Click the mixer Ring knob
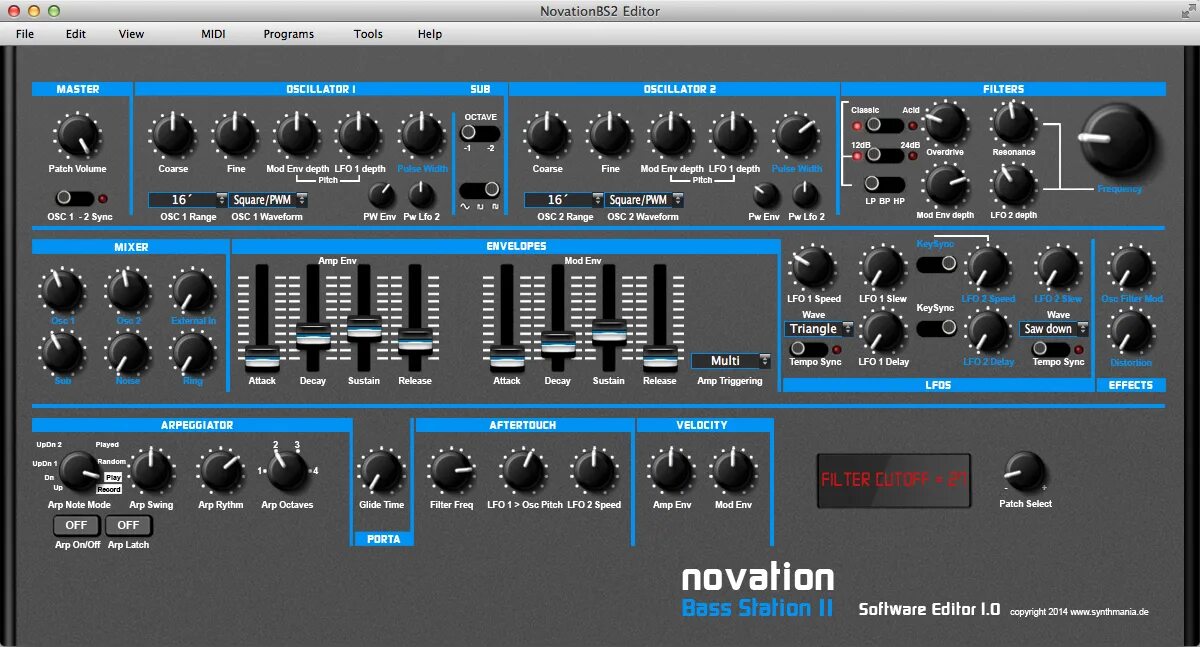 (192, 353)
